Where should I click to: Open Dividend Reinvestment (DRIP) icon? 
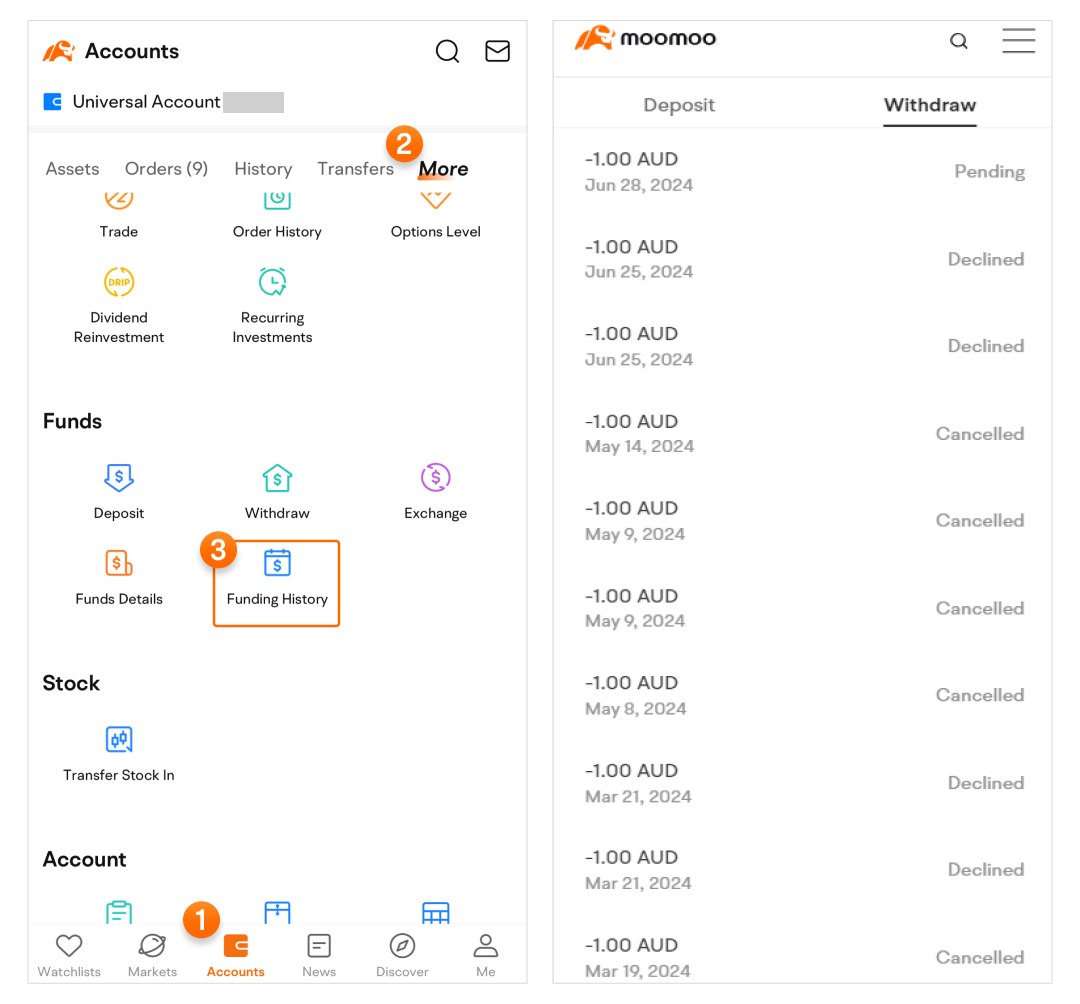pyautogui.click(x=119, y=283)
